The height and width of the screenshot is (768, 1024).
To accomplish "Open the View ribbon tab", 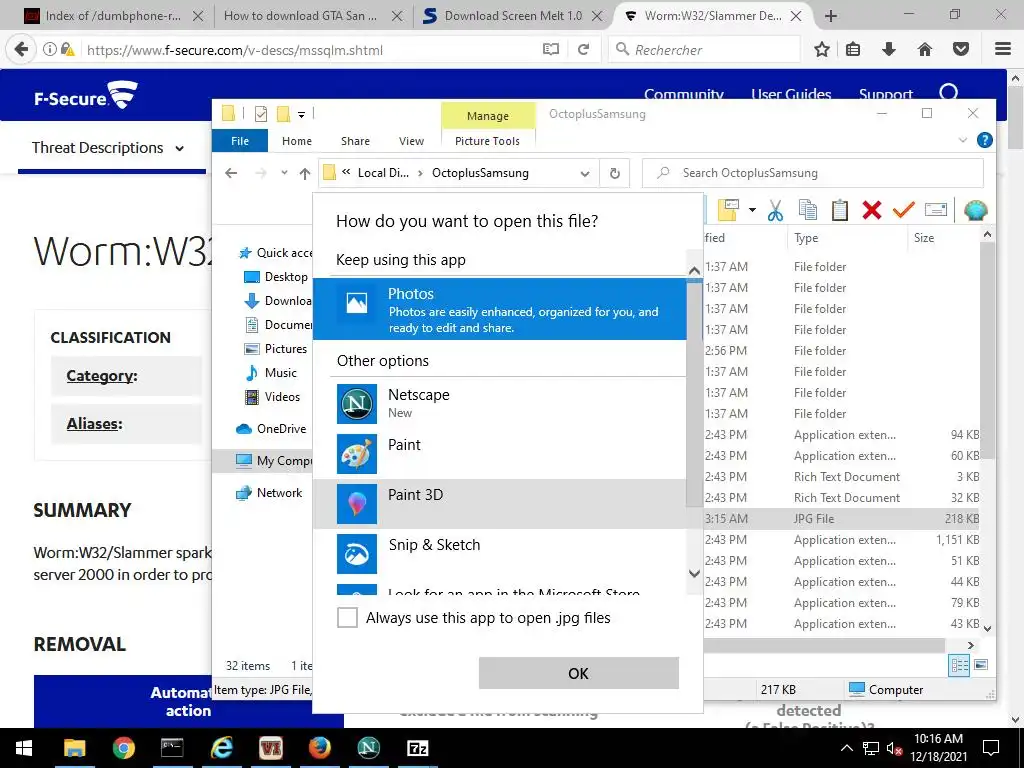I will tap(411, 141).
